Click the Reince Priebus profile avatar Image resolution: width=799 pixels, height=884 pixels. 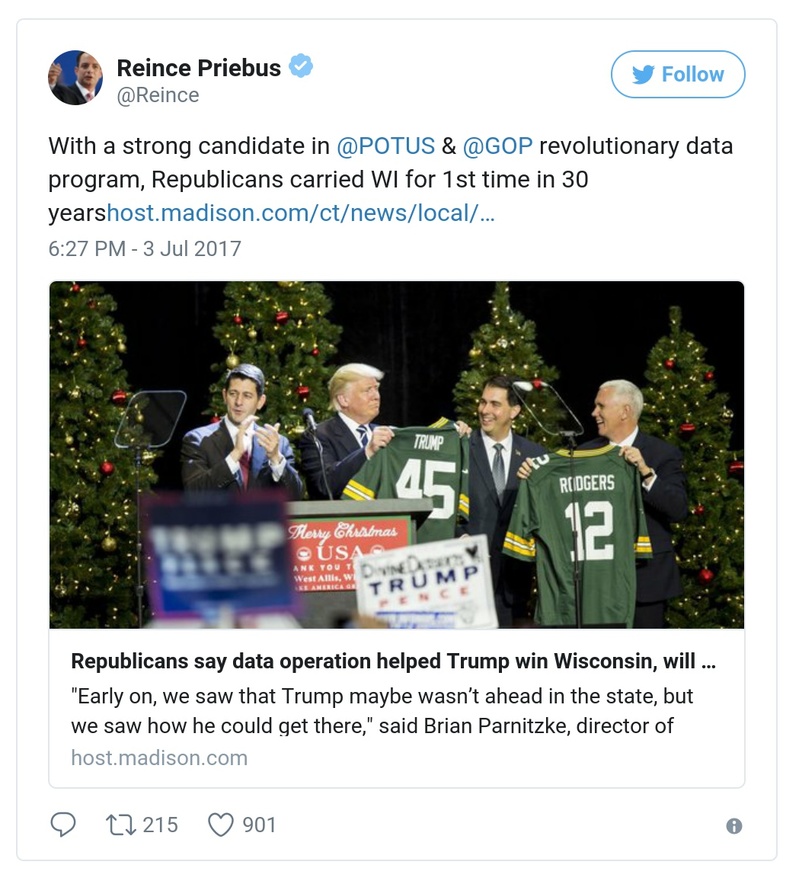tap(75, 78)
